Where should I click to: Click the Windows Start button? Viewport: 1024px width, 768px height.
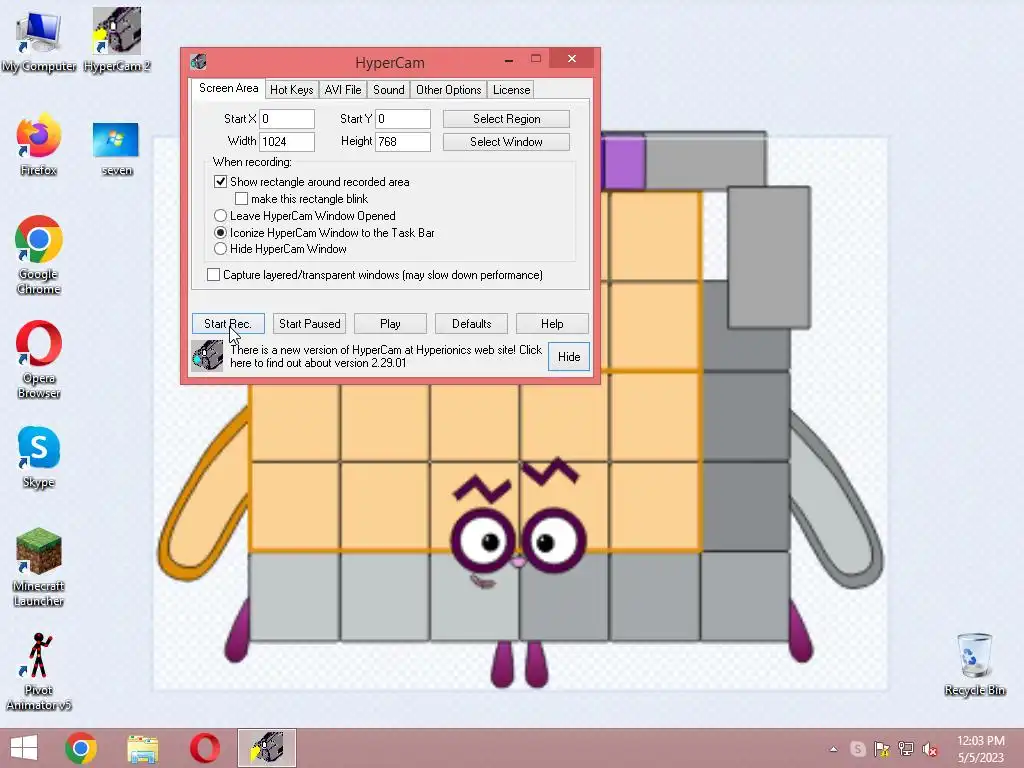tap(24, 748)
